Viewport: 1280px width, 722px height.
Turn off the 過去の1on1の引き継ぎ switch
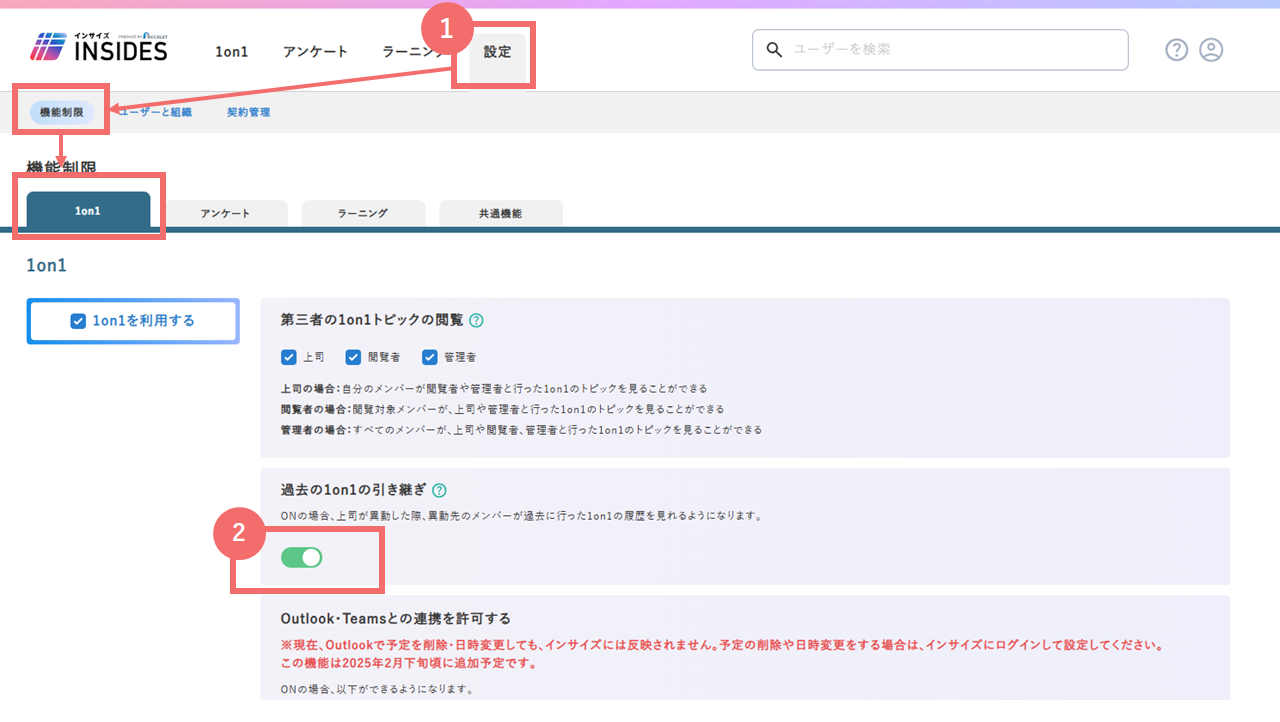point(301,557)
